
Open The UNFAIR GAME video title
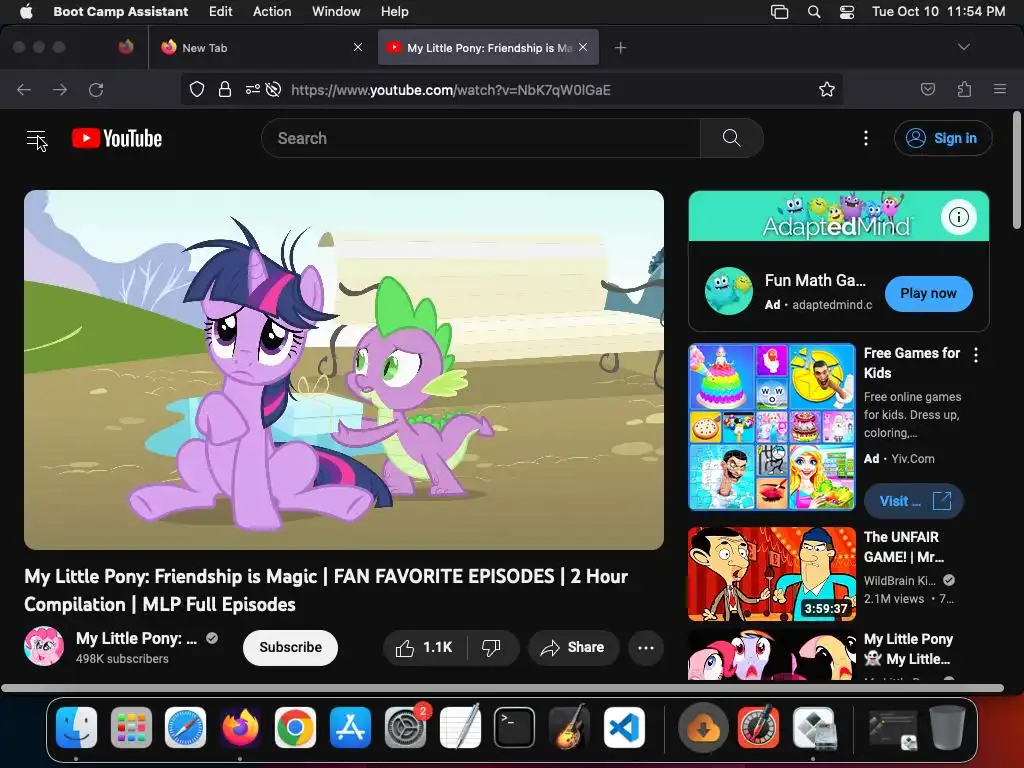pos(904,547)
